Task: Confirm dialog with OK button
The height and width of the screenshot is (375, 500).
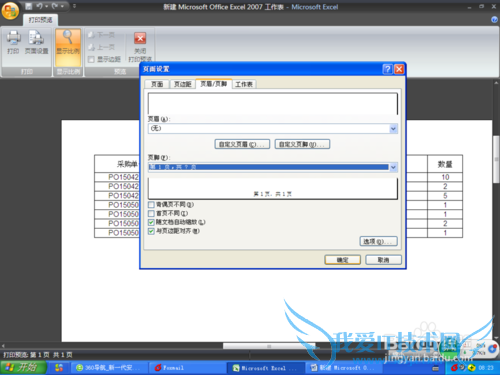Action: 343,260
